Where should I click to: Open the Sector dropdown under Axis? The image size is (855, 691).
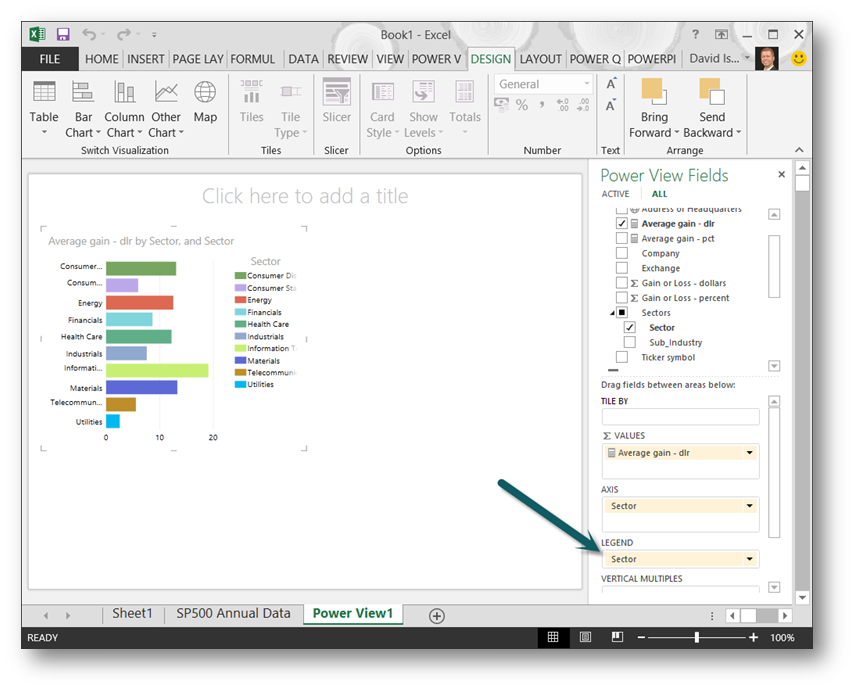click(x=750, y=506)
